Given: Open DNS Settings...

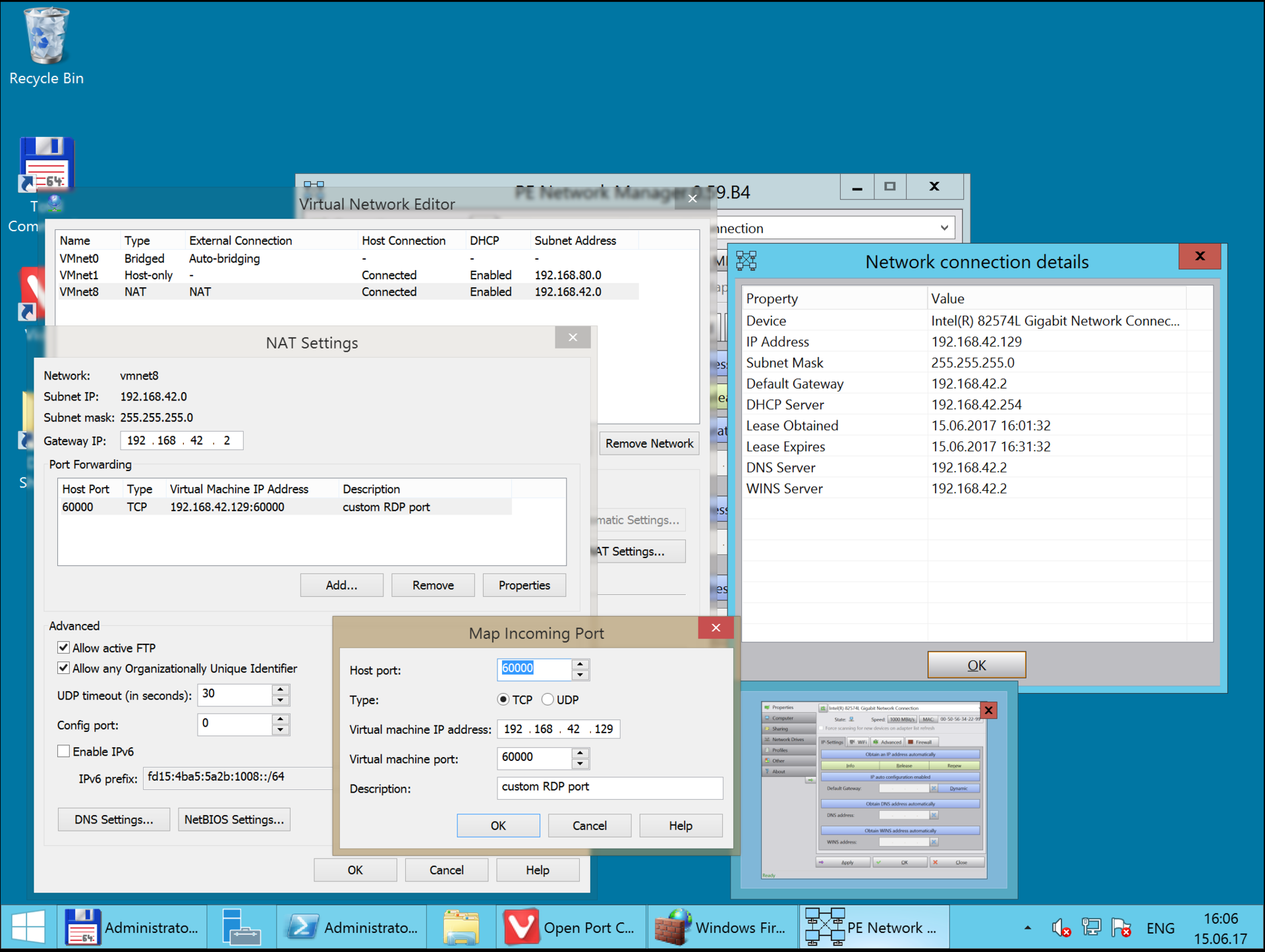Looking at the screenshot, I should pyautogui.click(x=113, y=819).
